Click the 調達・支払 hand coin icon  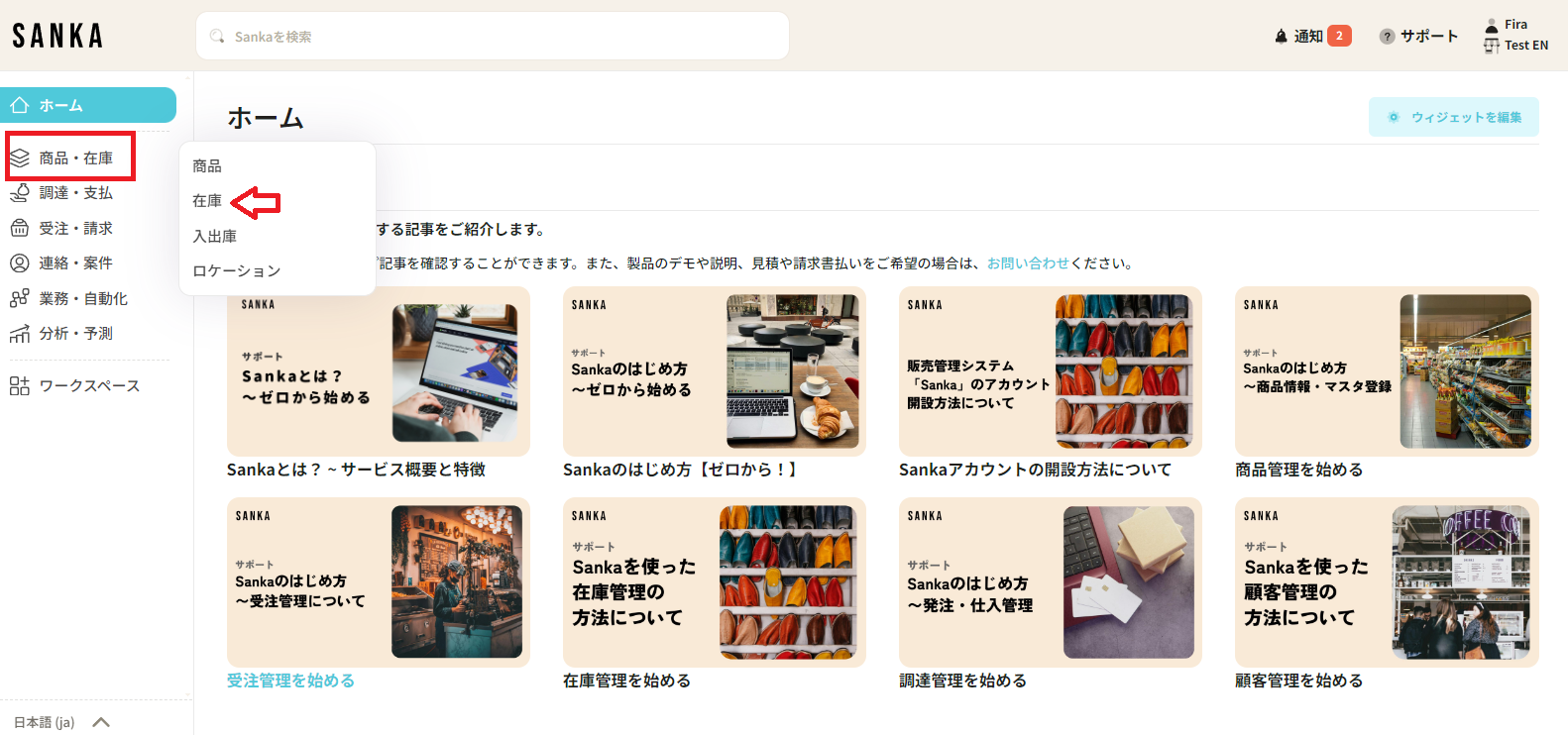(x=20, y=193)
